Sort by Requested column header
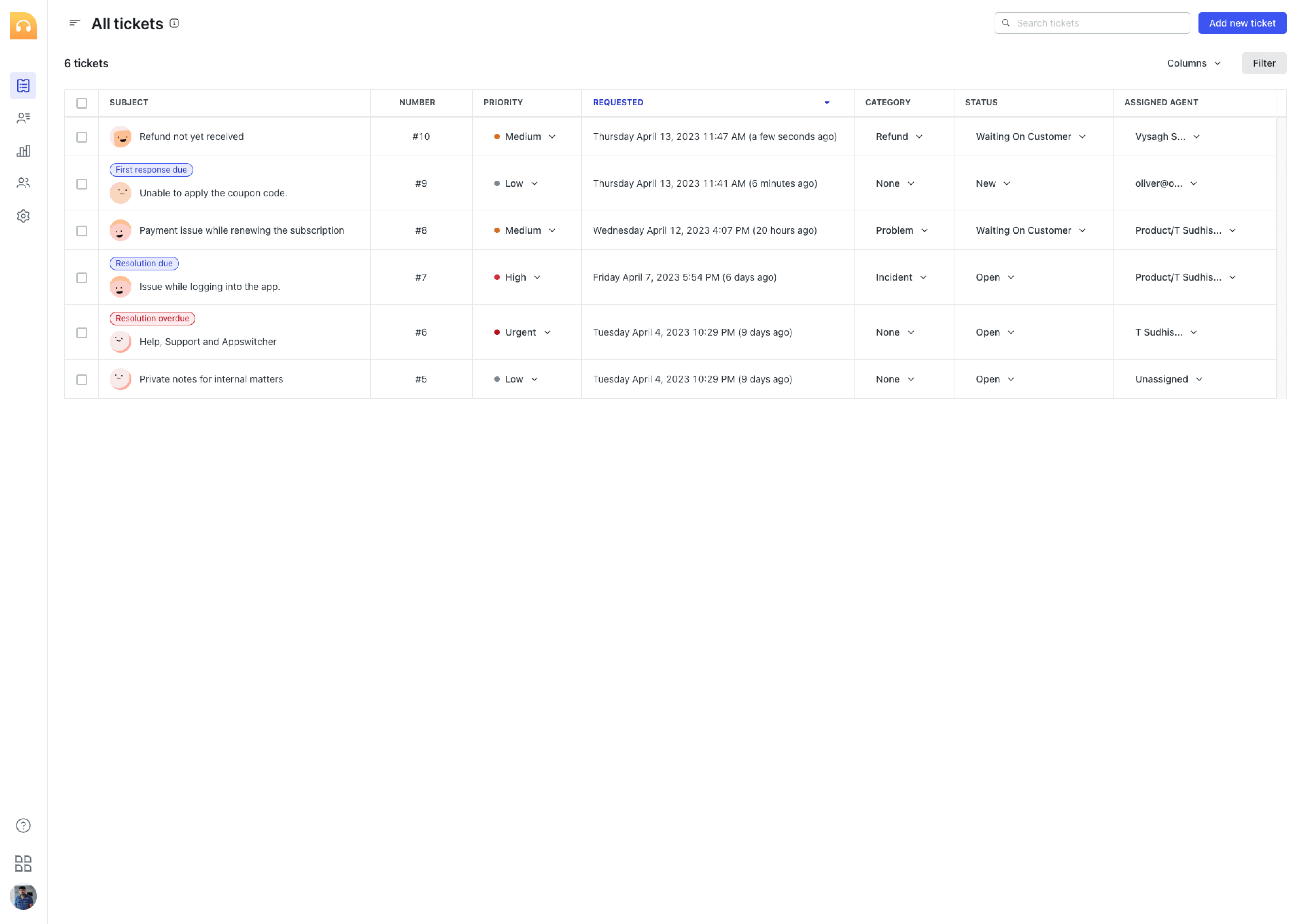Viewport: 1300px width, 924px height. click(618, 102)
